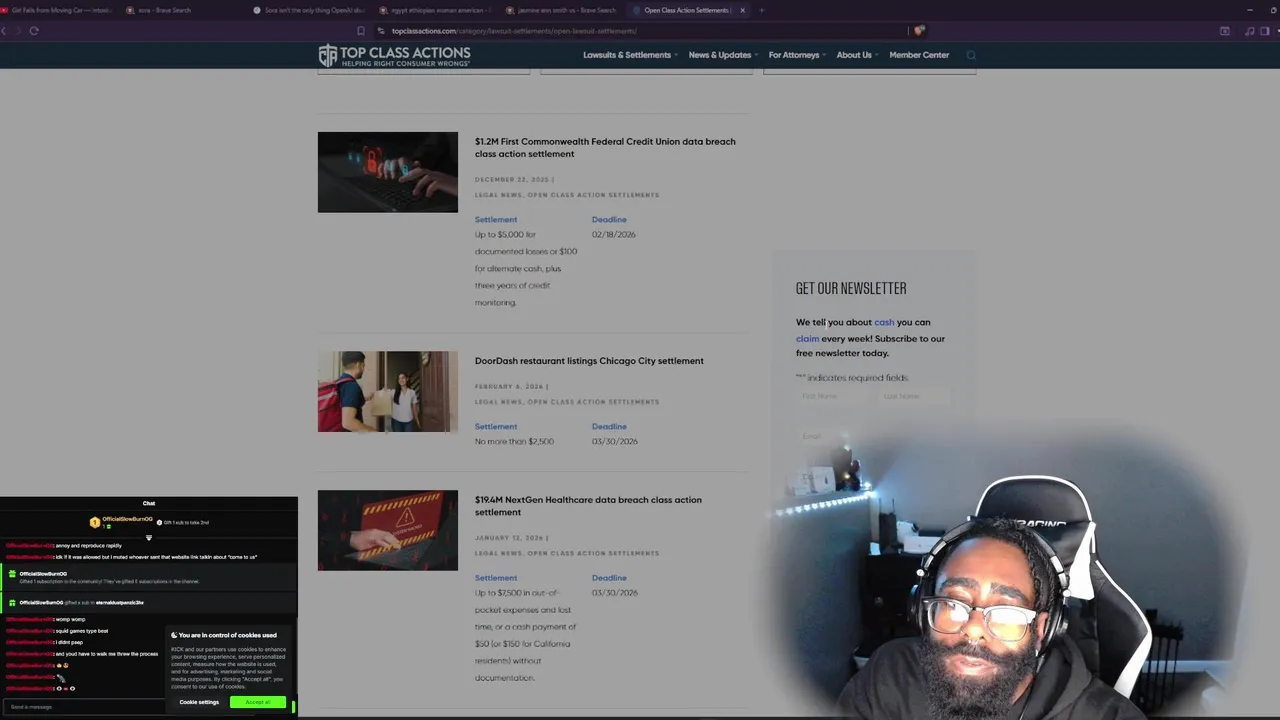Click the 'claim' link in newsletter text
This screenshot has width=1280, height=720.
(807, 339)
